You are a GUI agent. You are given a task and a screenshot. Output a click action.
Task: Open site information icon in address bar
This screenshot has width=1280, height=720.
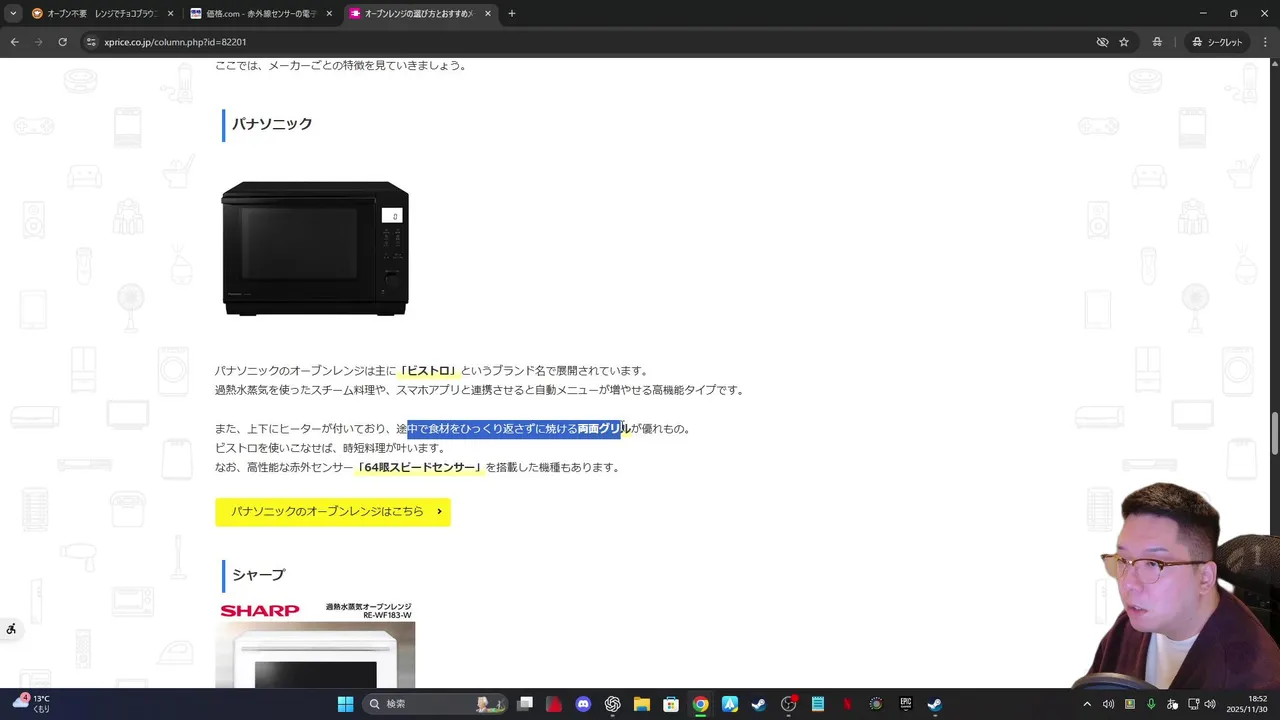point(91,42)
